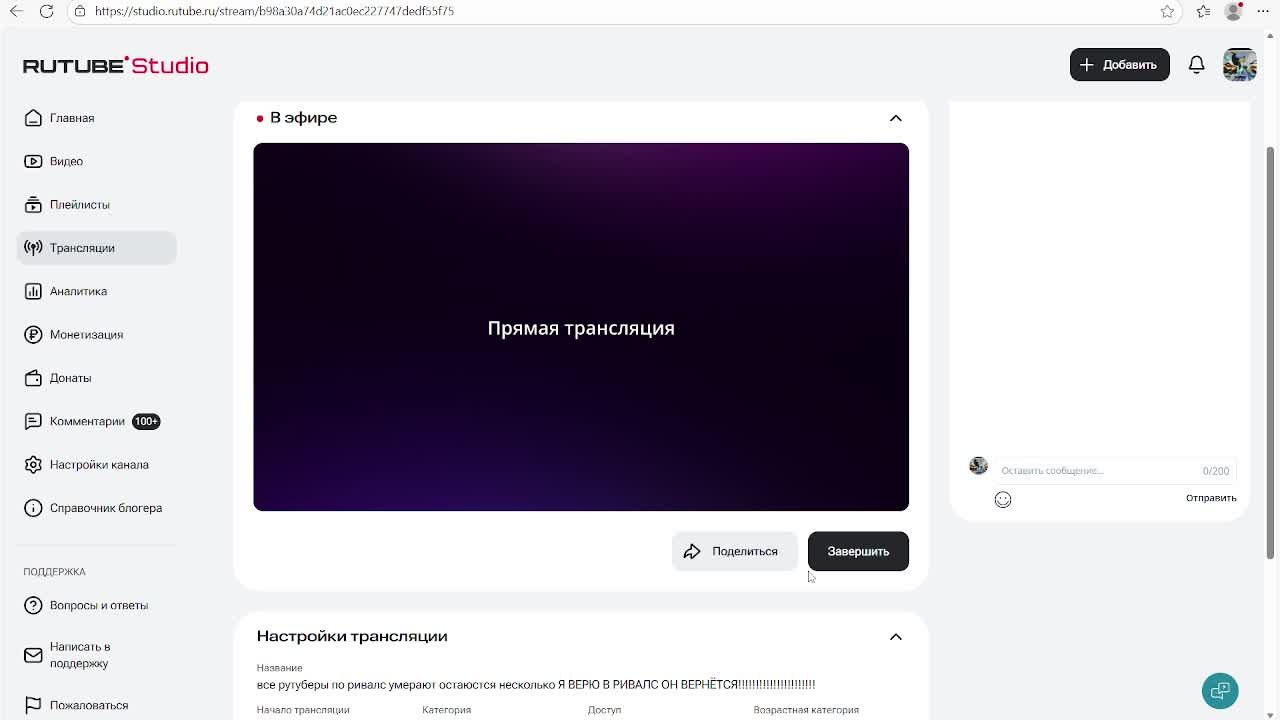Open the notifications bell
1280x720 pixels.
coord(1196,65)
